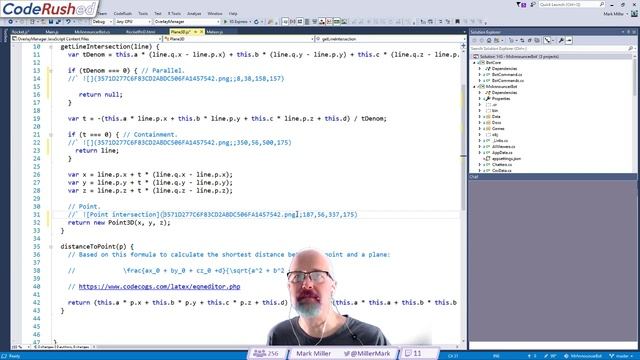Click Solution Explorer Back navigation icon
The height and width of the screenshot is (360, 640).
474,40
